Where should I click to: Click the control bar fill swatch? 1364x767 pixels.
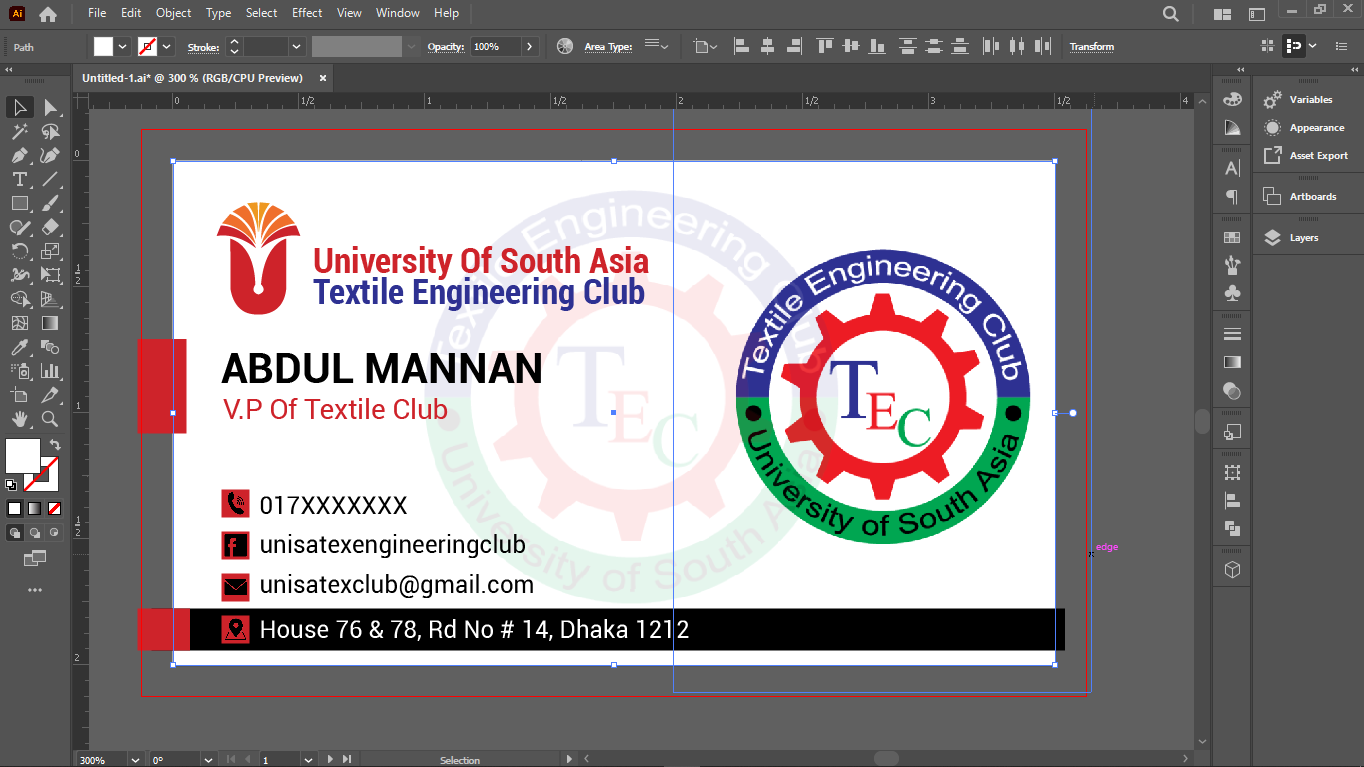[104, 47]
